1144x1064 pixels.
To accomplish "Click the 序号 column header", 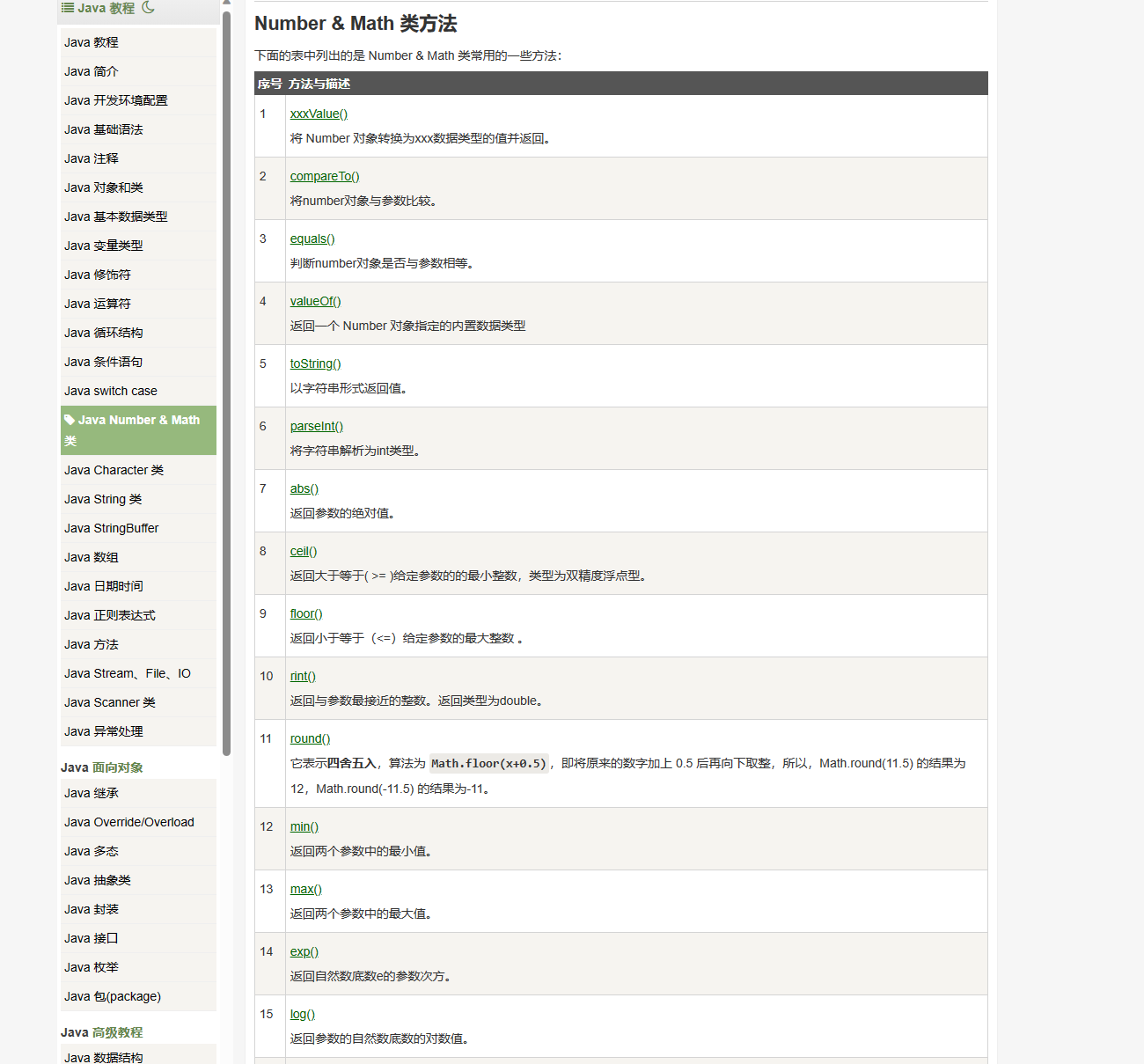I will pyautogui.click(x=269, y=84).
